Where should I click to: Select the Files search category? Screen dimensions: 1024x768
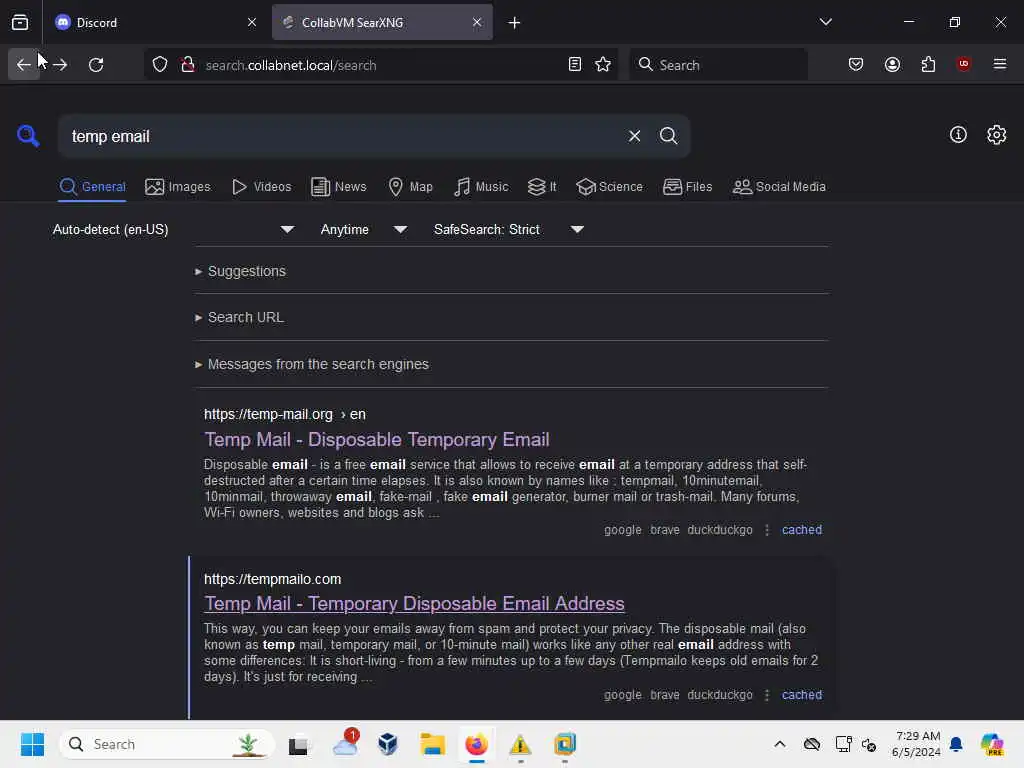[x=687, y=187]
